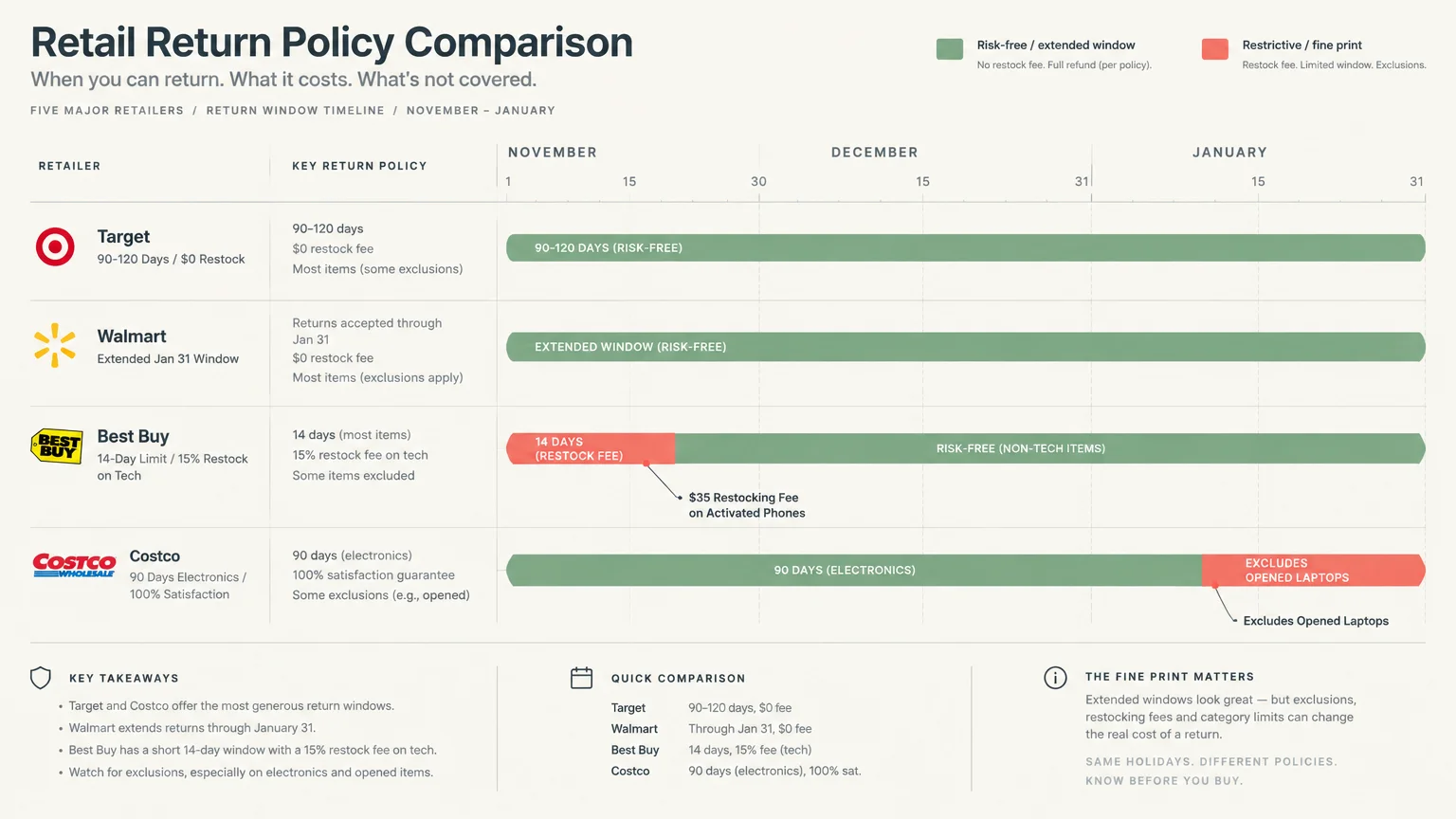This screenshot has width=1456, height=819.
Task: Click the NOVEMBER month header
Action: (553, 153)
